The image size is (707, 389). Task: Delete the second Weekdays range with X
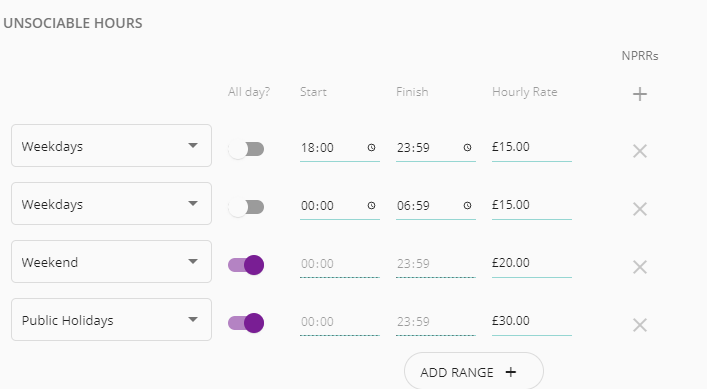click(x=640, y=209)
